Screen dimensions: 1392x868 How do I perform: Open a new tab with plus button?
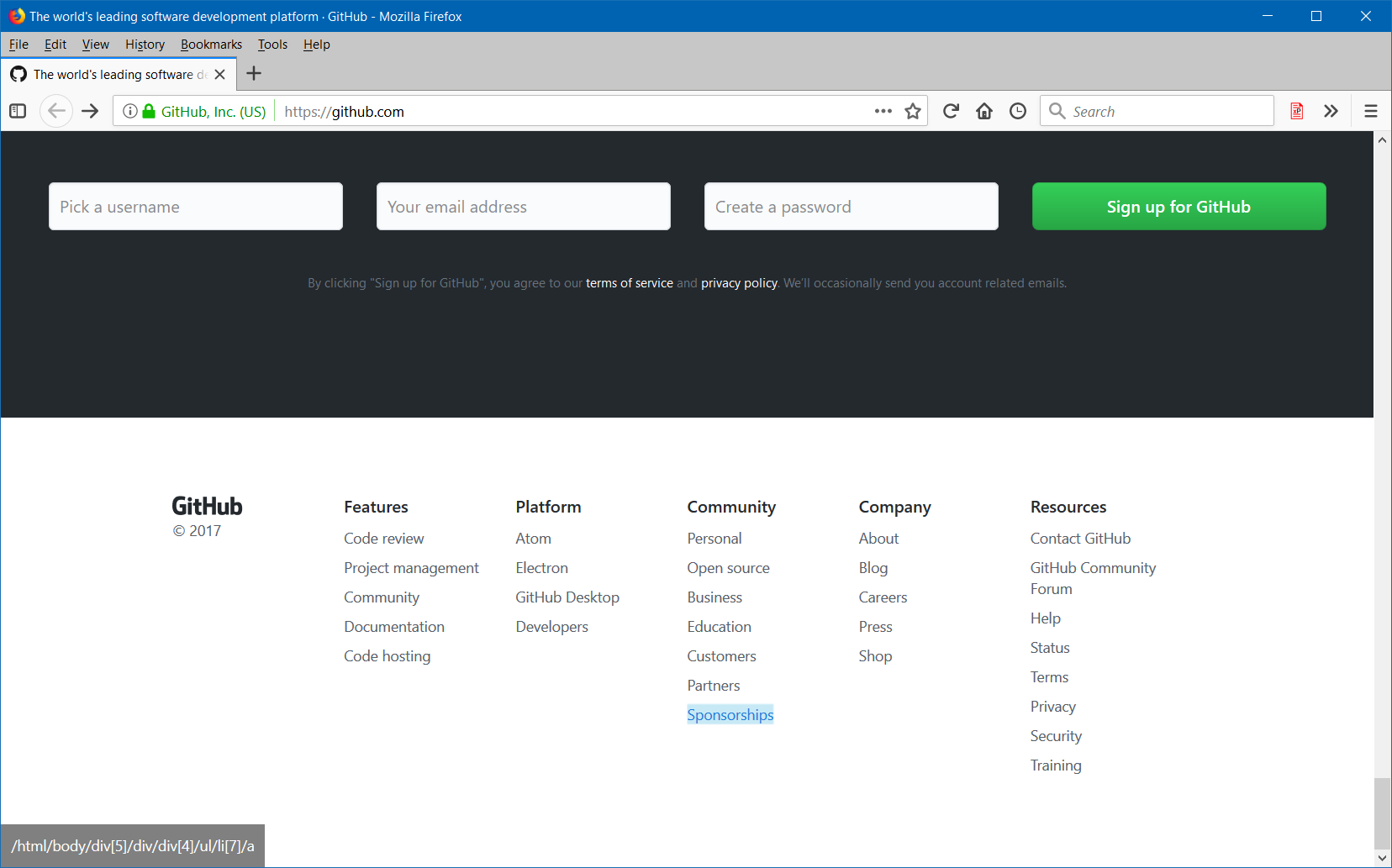pos(254,74)
